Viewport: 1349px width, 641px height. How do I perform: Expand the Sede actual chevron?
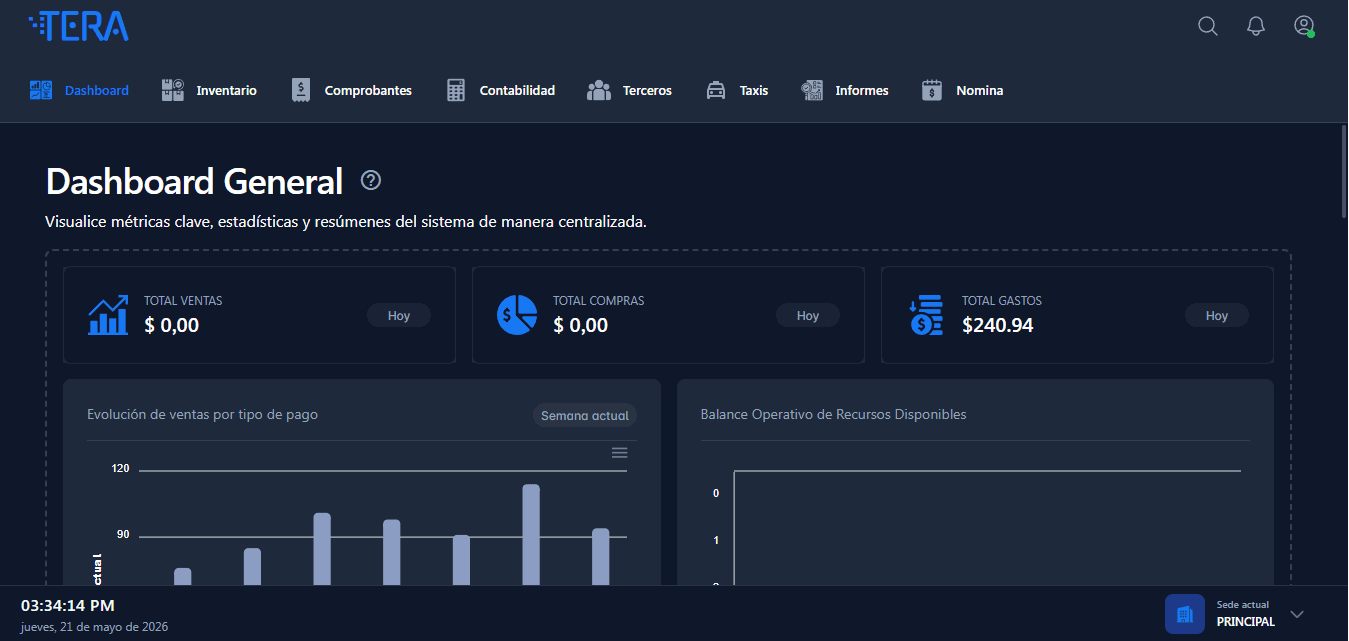(1297, 614)
